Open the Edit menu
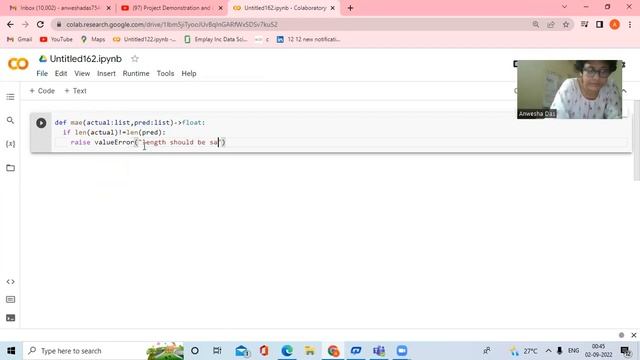 pyautogui.click(x=61, y=73)
